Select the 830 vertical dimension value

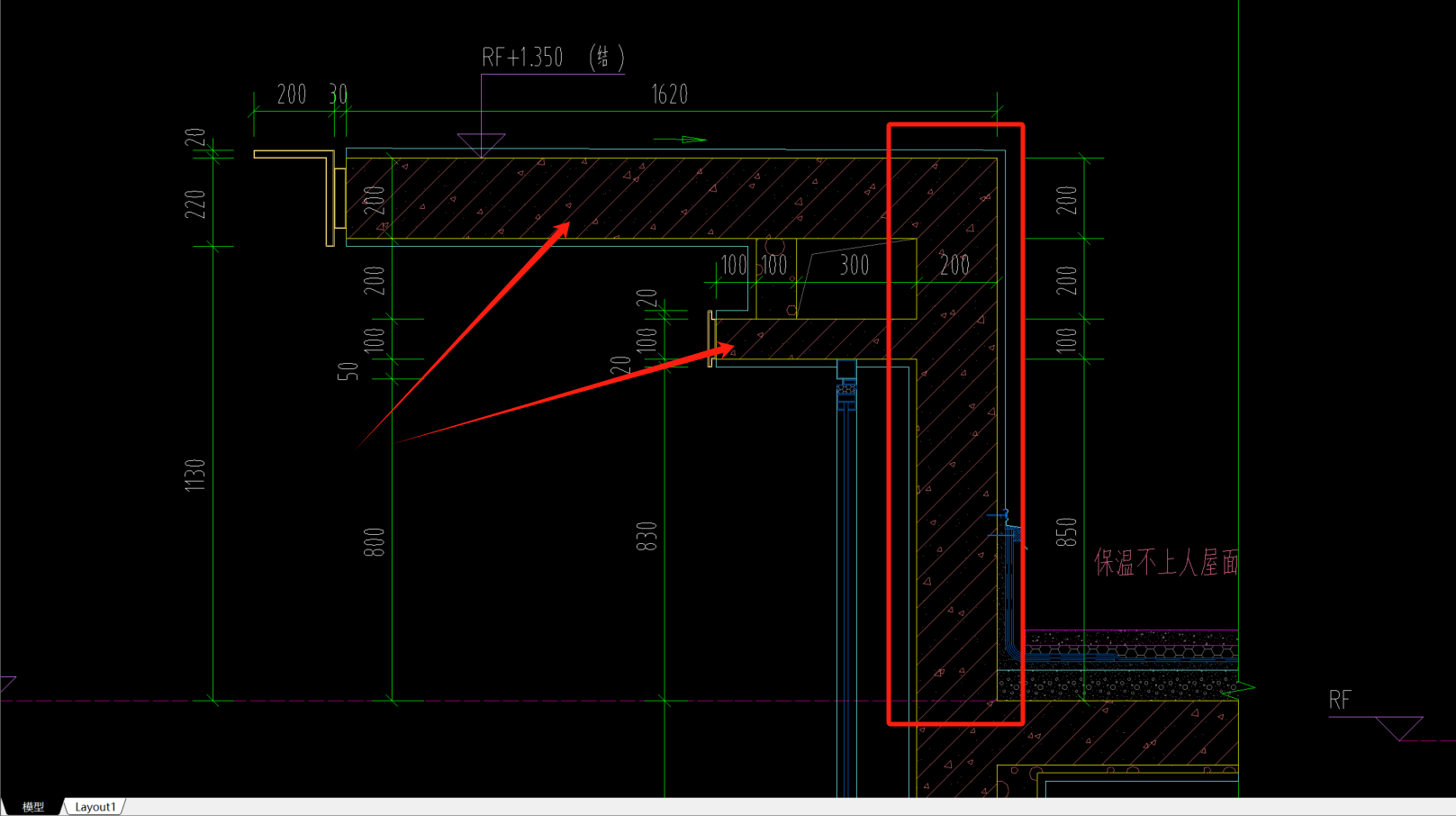[647, 536]
